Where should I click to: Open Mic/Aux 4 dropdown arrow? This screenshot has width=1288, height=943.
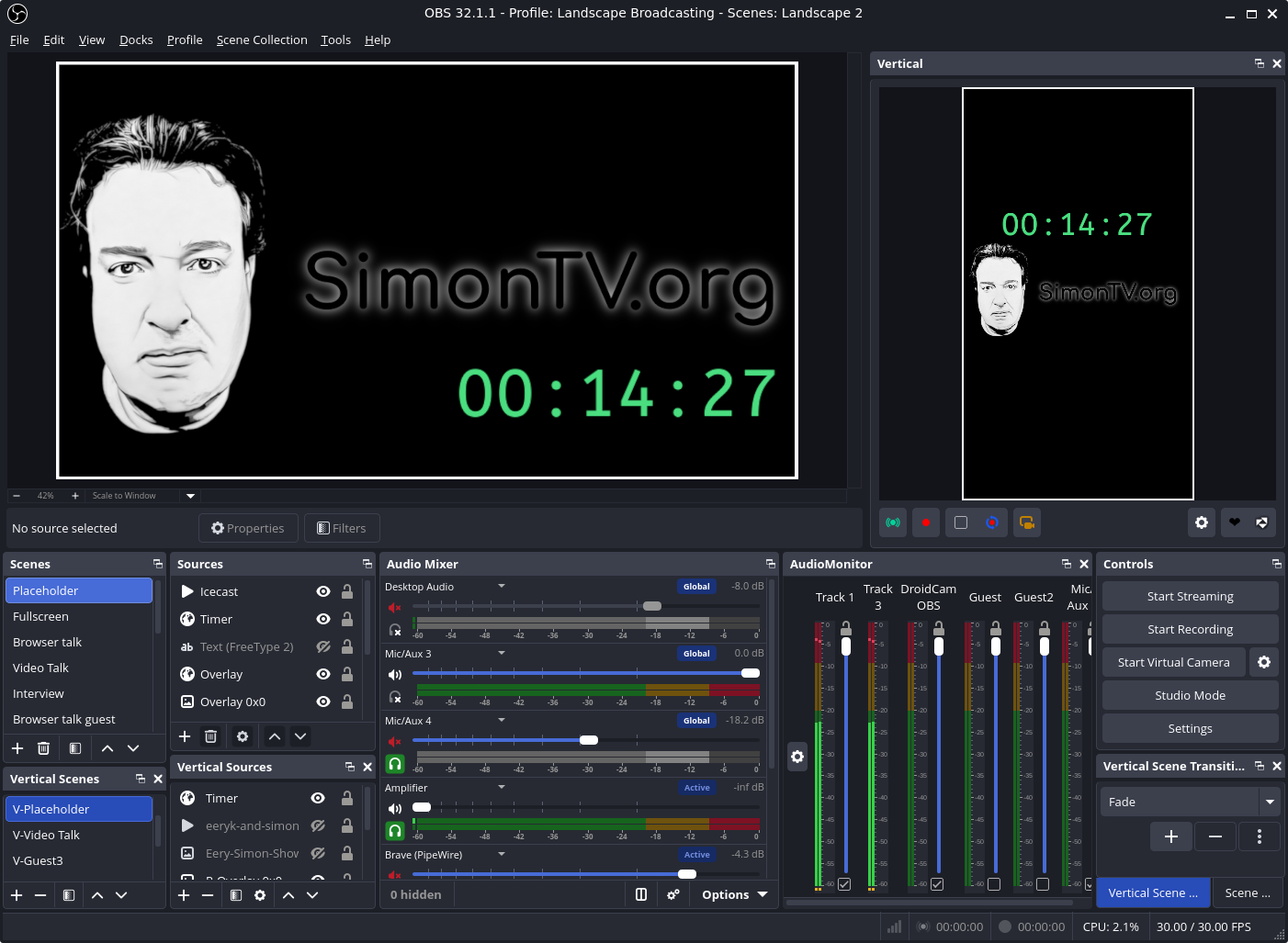(x=502, y=720)
